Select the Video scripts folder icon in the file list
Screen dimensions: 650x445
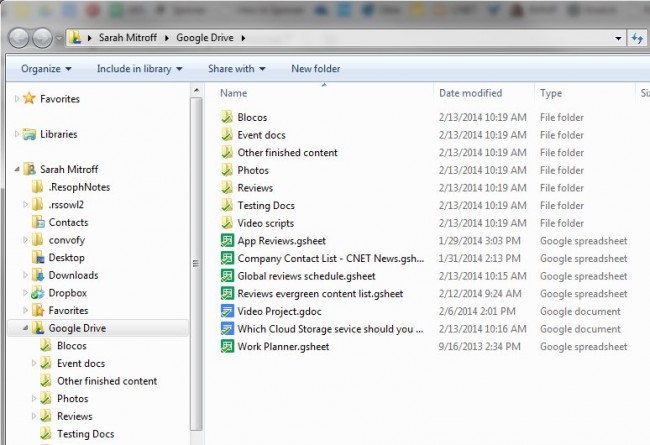227,223
